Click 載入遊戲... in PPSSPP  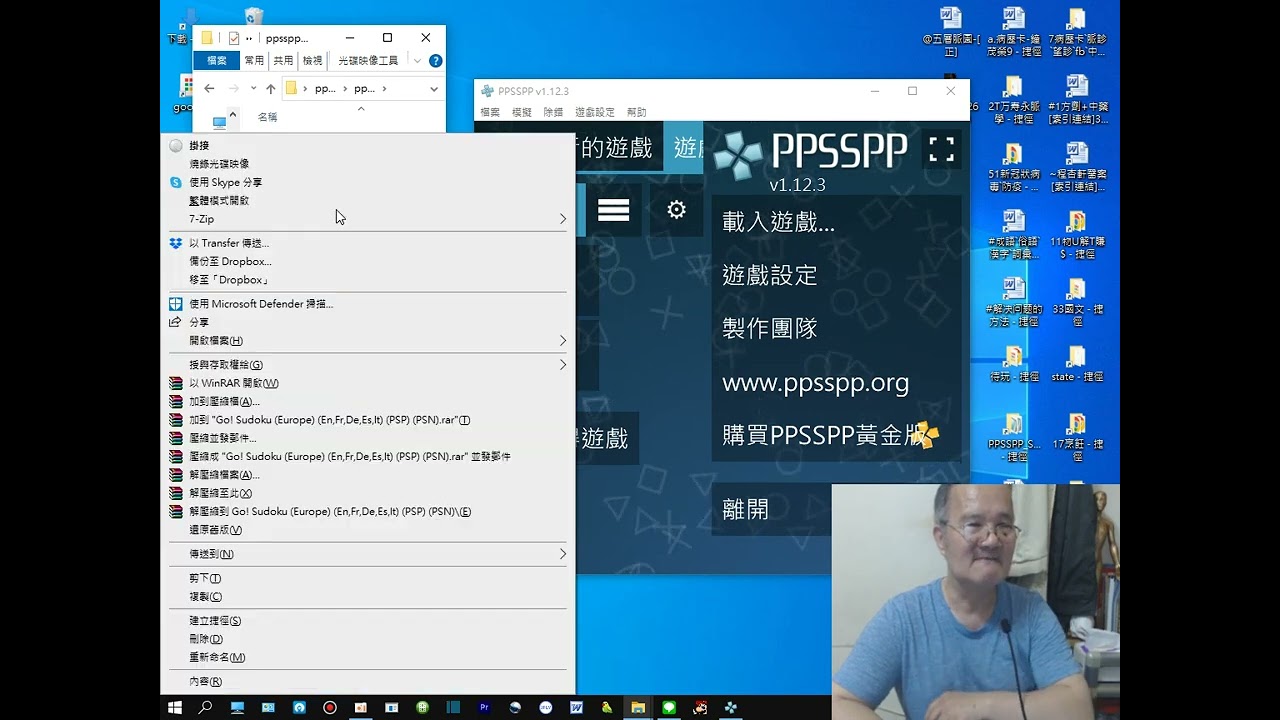point(836,222)
